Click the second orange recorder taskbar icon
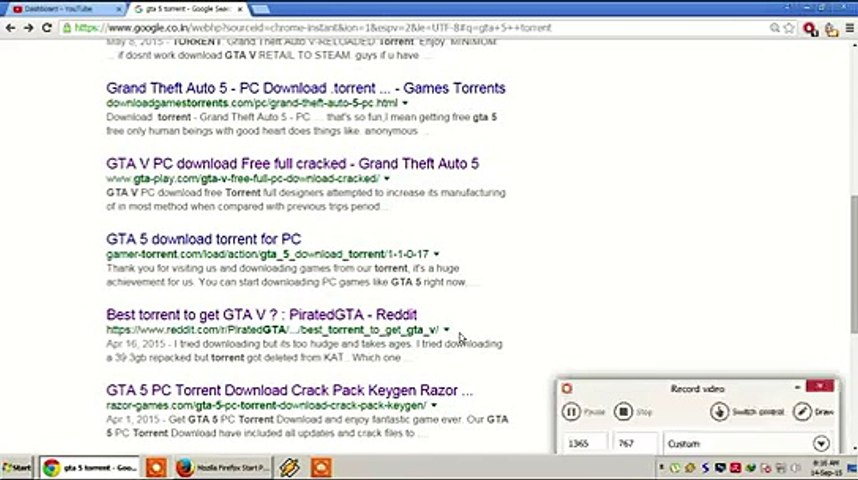The width and height of the screenshot is (858, 480). (x=321, y=467)
